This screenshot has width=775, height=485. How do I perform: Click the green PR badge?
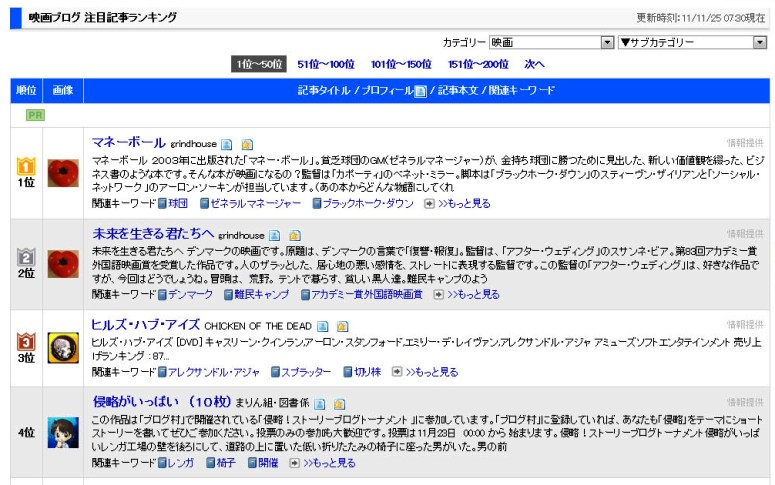(35, 115)
